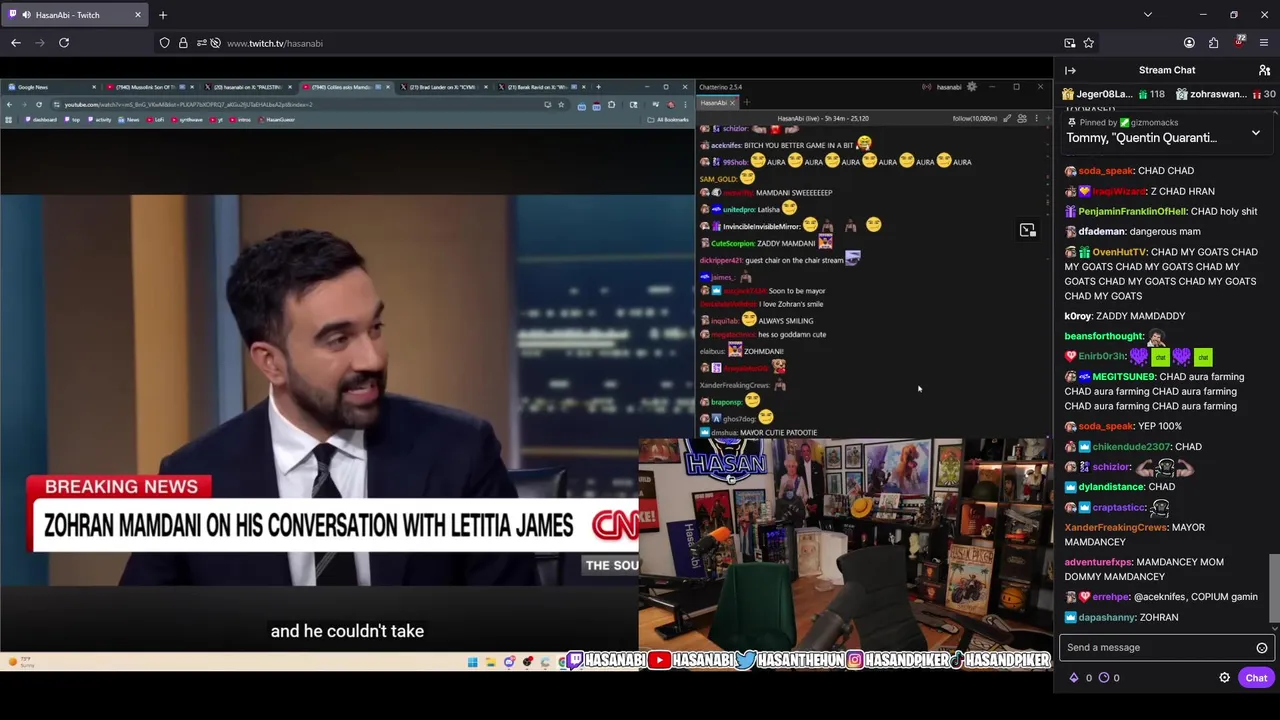The height and width of the screenshot is (720, 1280).
Task: Expand the pinned message by gizmomacks
Action: click(x=1256, y=133)
